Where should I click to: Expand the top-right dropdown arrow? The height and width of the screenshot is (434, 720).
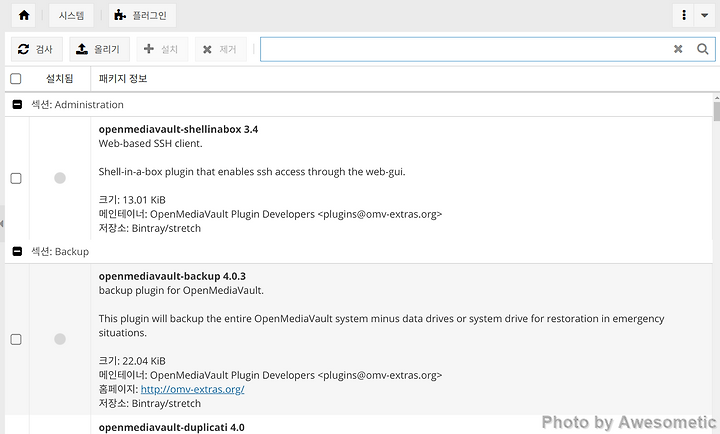click(x=704, y=15)
